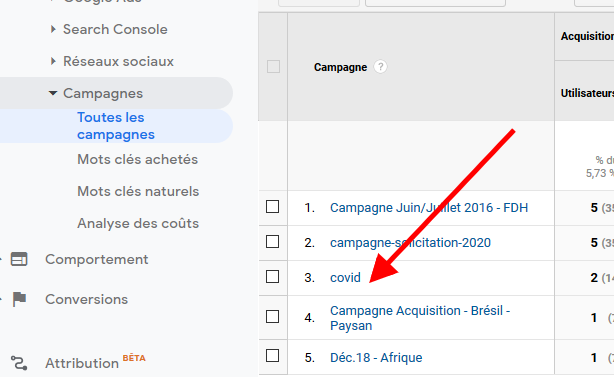Viewport: 614px width, 377px height.
Task: Open Campagne Acquisition - Brésil - Paysan link
Action: [x=420, y=318]
